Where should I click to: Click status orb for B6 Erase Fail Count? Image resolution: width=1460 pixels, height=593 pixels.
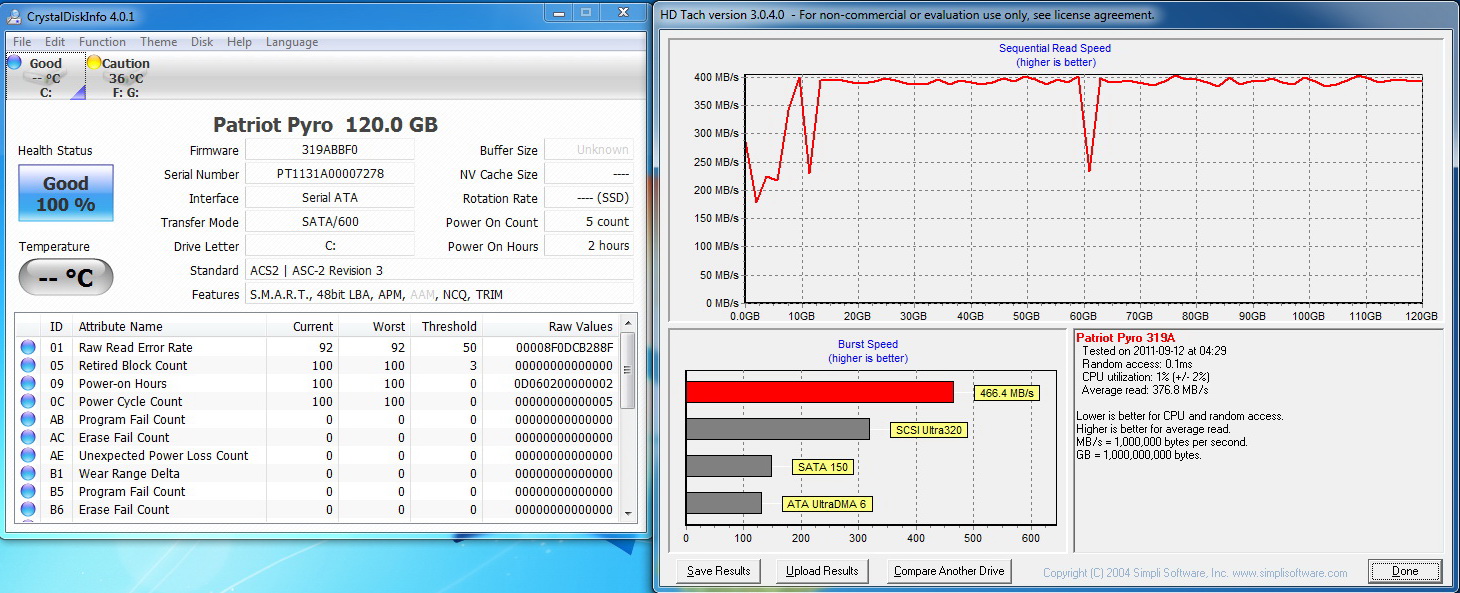(x=28, y=509)
